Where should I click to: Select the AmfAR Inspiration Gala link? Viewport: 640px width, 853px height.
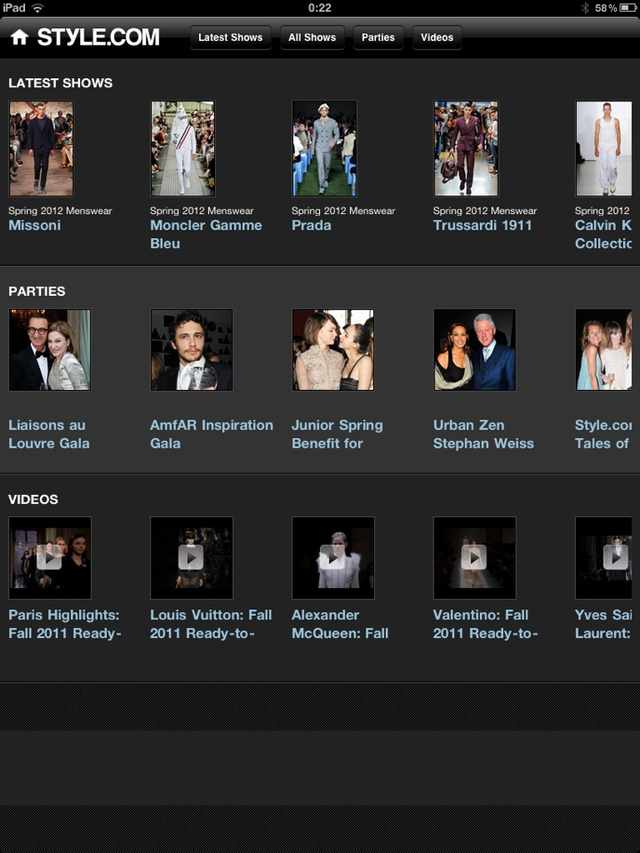coord(212,434)
